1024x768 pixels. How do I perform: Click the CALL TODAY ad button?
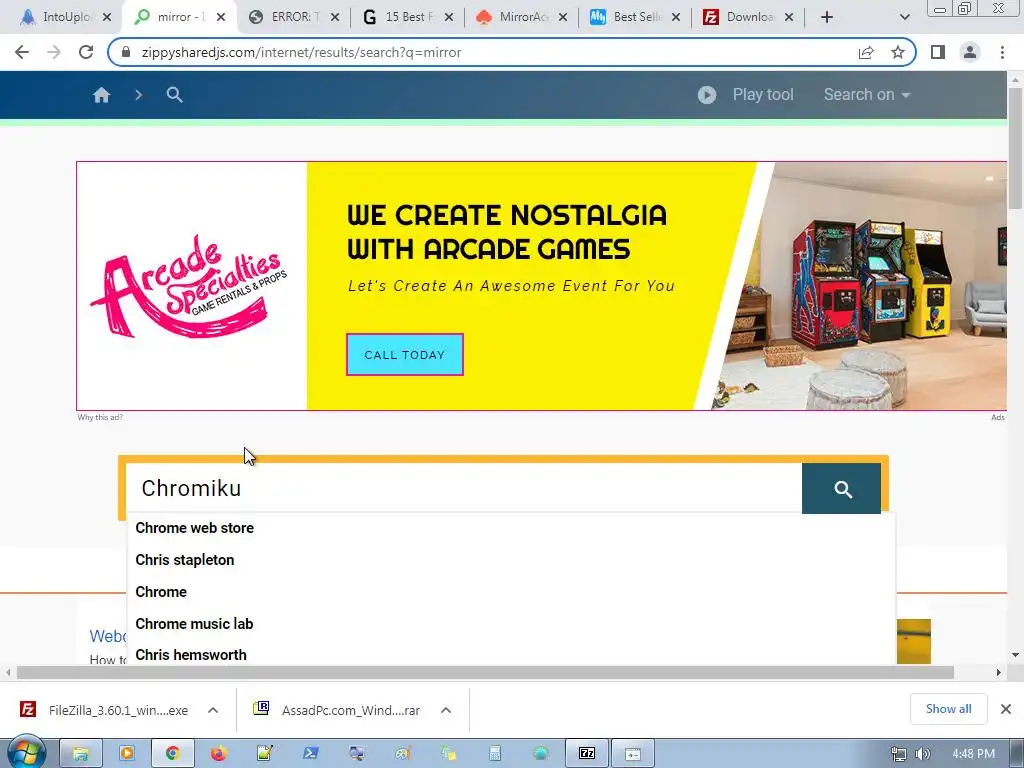click(x=405, y=355)
